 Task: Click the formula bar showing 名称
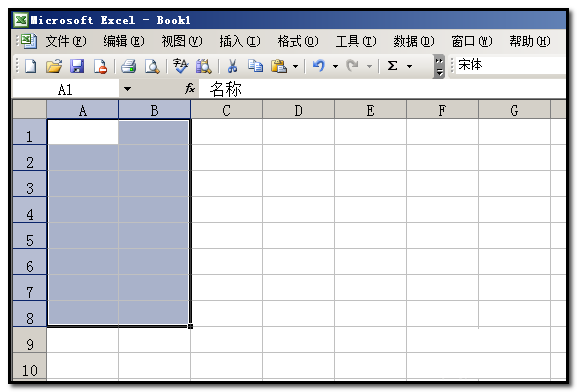pyautogui.click(x=382, y=89)
